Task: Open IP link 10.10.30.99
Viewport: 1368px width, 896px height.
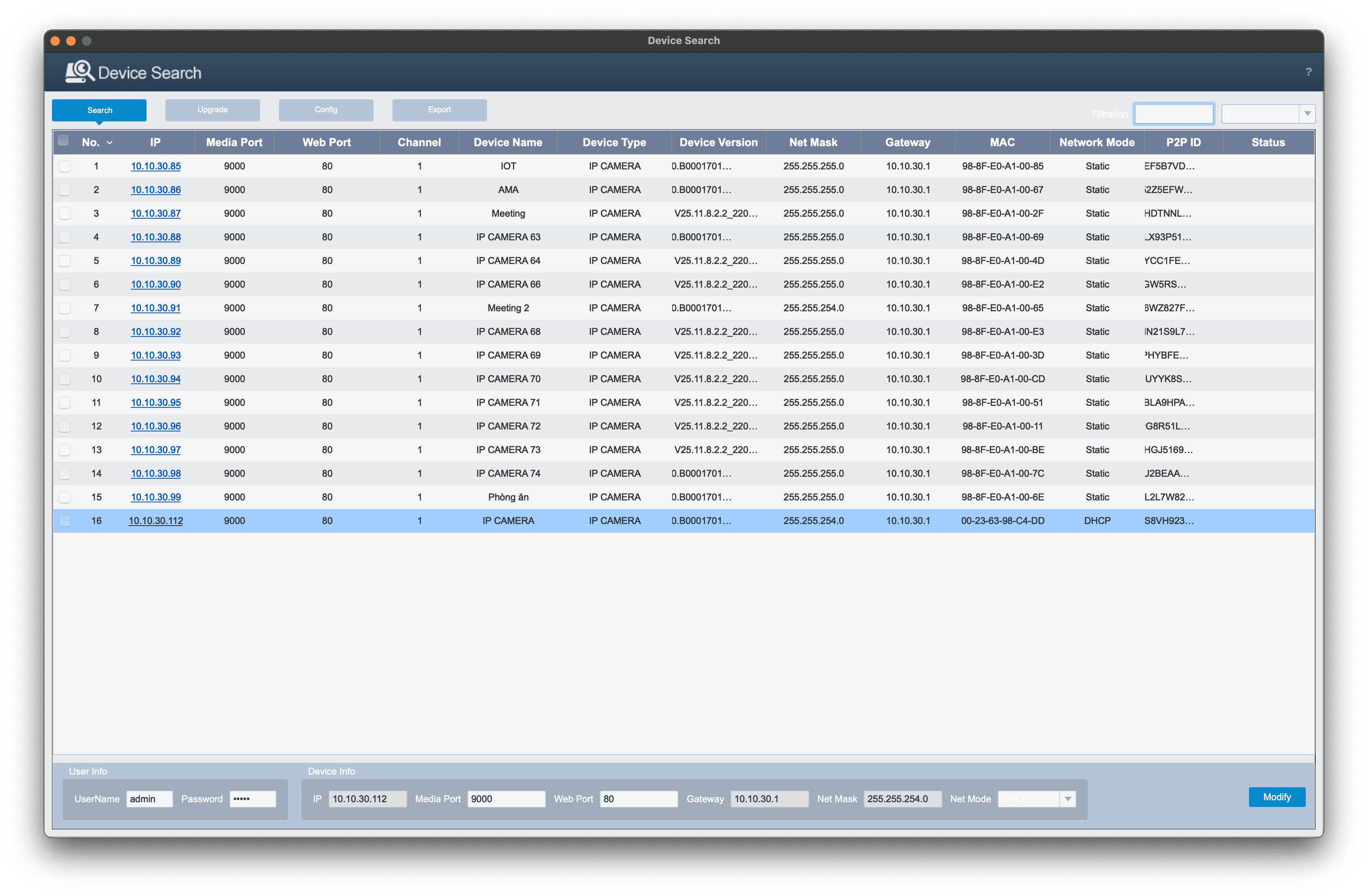Action: click(x=156, y=497)
